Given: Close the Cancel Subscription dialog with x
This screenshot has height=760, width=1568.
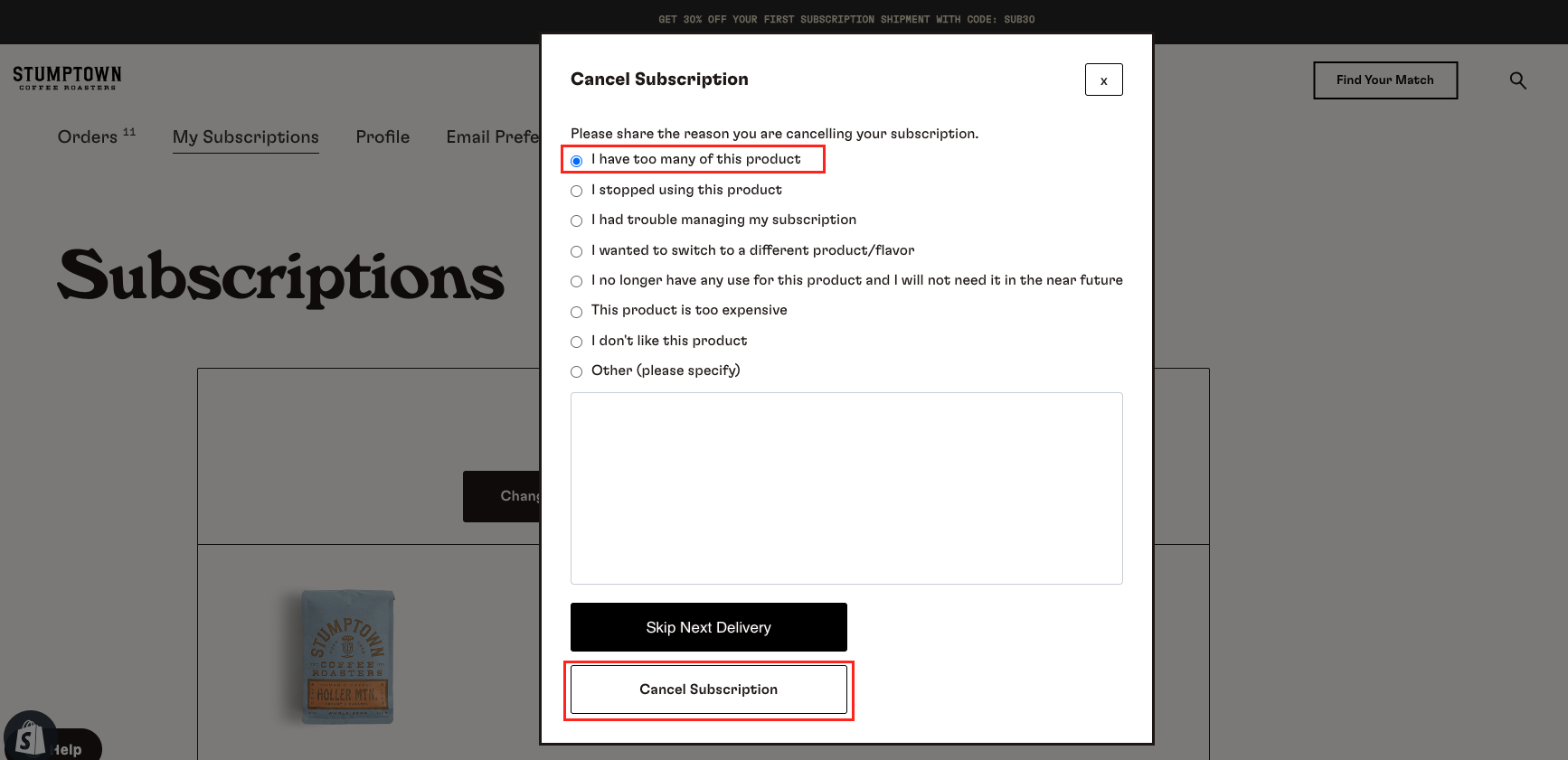Looking at the screenshot, I should pyautogui.click(x=1103, y=80).
